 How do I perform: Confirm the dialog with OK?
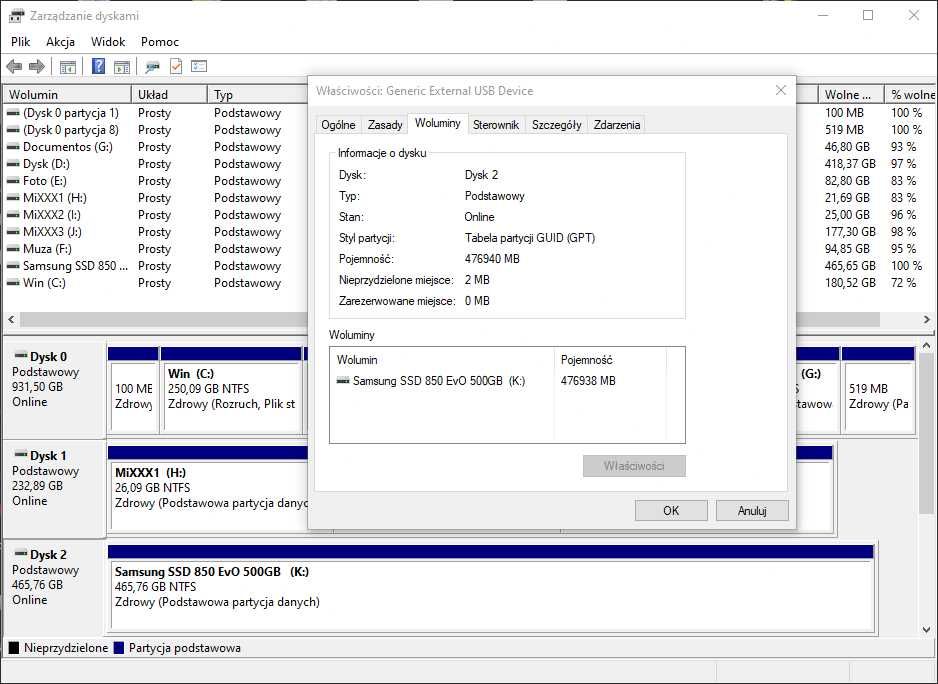pyautogui.click(x=671, y=510)
